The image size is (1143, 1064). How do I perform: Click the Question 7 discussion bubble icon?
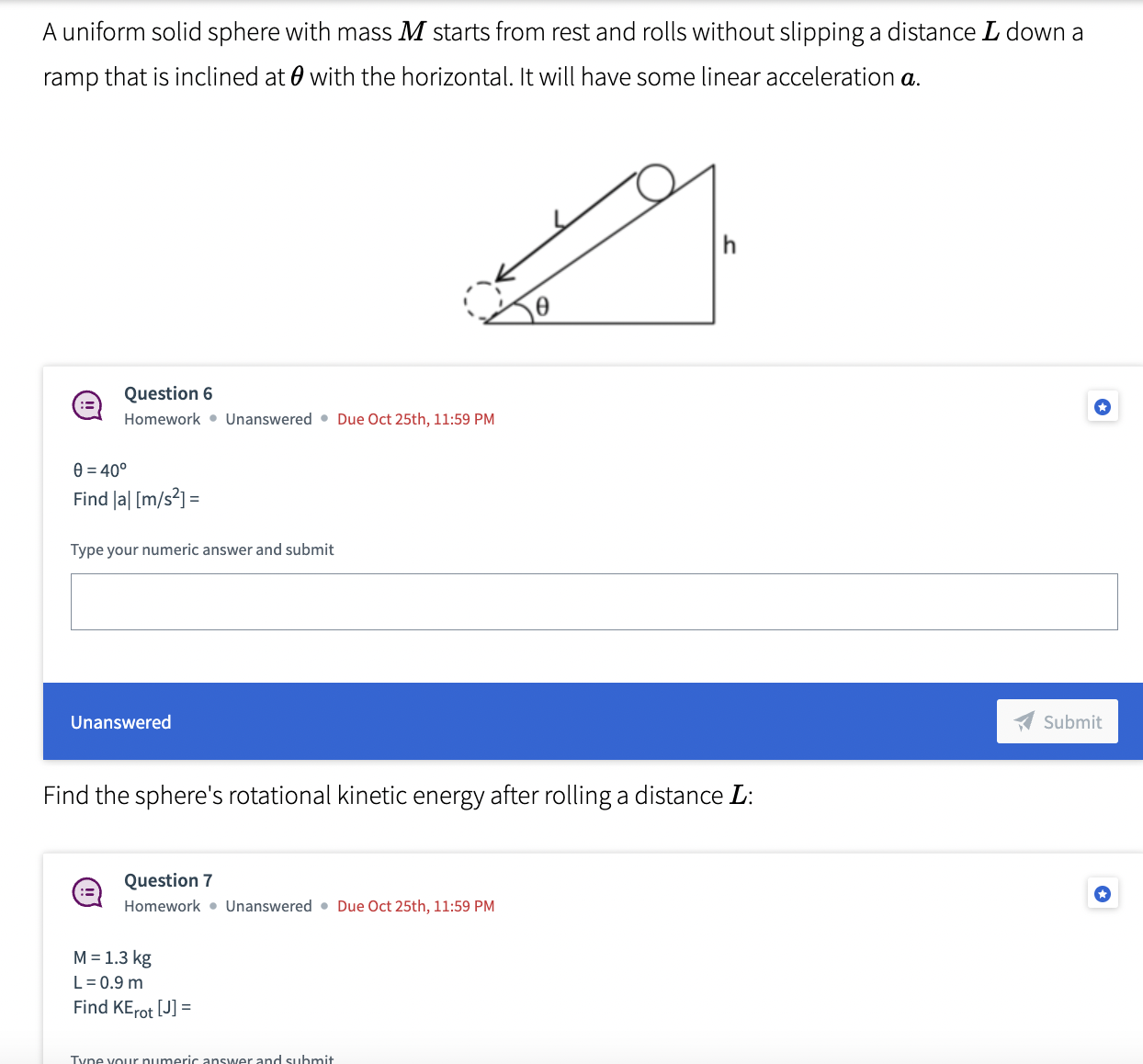point(87,892)
